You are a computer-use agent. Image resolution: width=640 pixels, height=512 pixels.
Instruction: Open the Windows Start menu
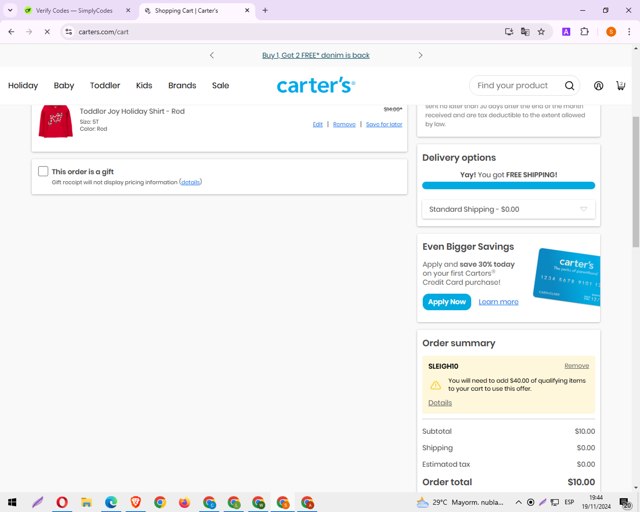click(12, 502)
